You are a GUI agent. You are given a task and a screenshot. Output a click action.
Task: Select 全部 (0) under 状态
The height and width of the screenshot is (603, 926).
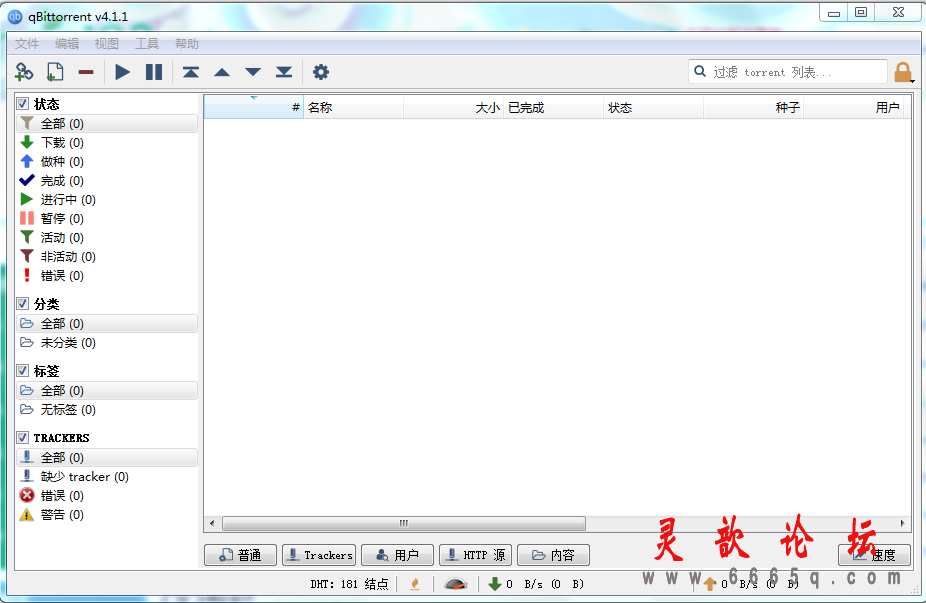tap(107, 123)
